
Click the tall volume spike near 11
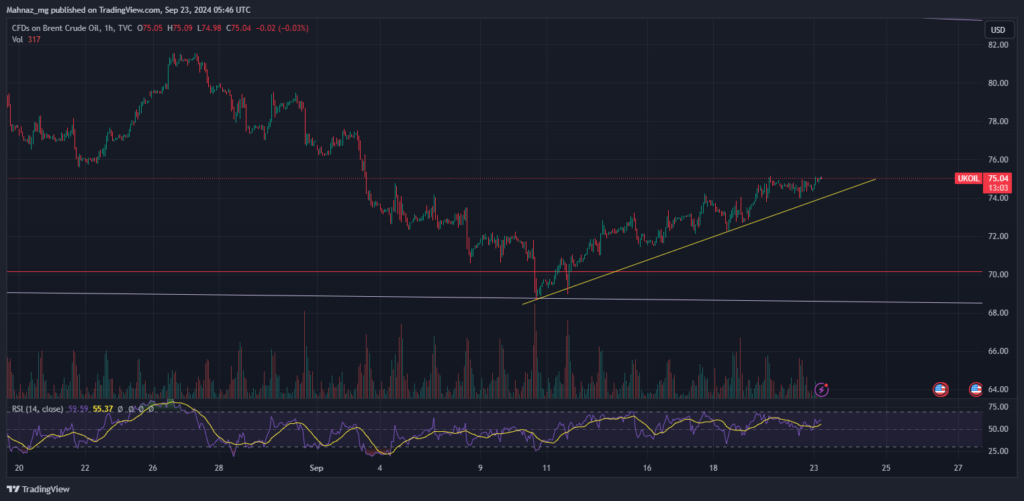(x=535, y=349)
